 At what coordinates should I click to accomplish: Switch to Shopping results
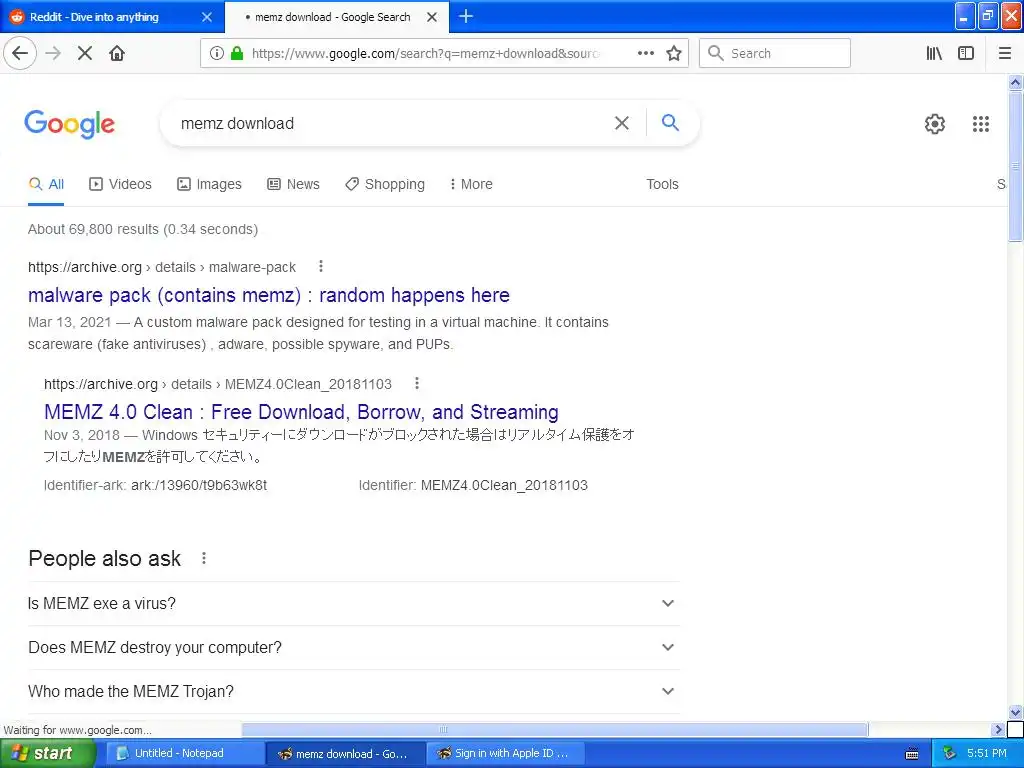click(385, 184)
